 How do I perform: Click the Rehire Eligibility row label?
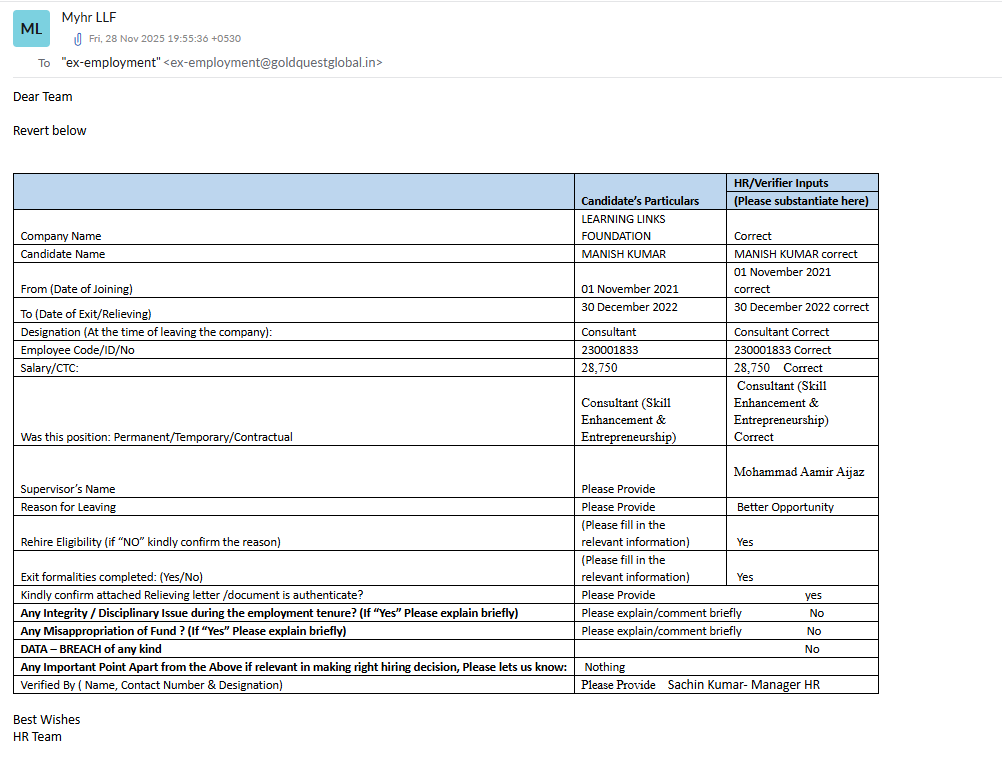click(x=151, y=542)
